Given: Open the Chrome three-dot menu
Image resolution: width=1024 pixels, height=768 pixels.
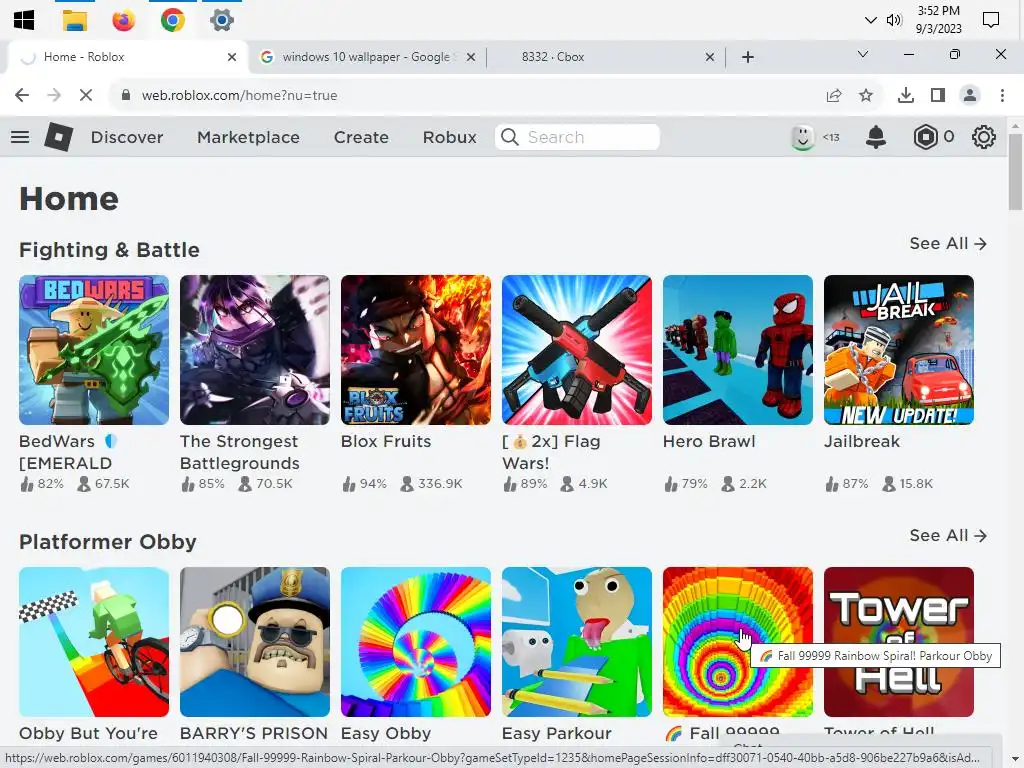Looking at the screenshot, I should [x=1002, y=95].
